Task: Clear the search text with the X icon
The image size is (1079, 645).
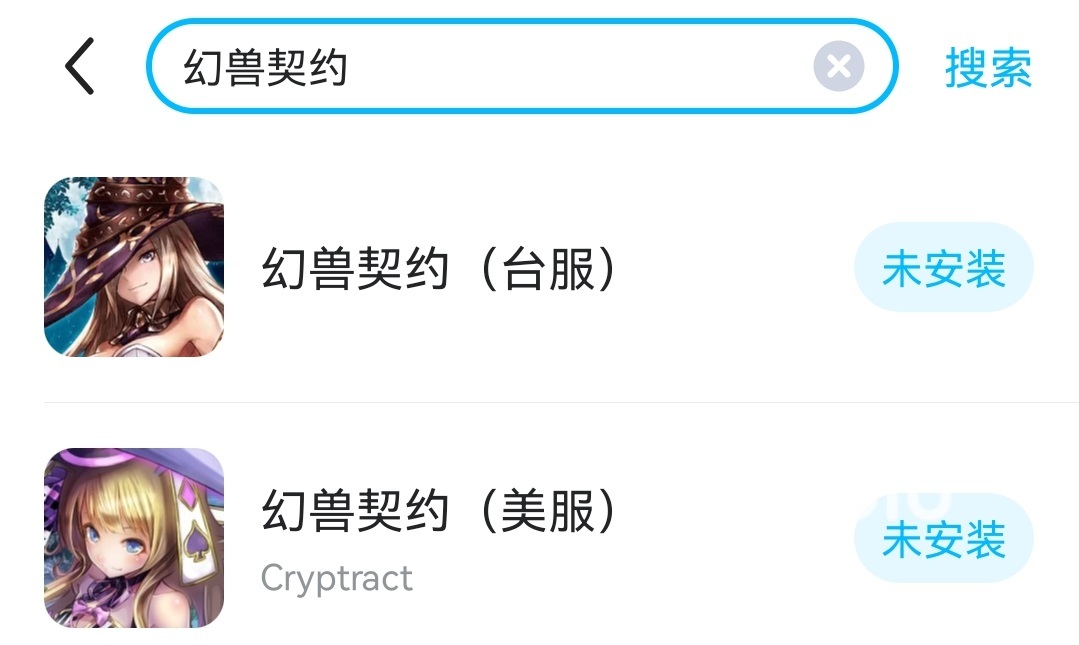Action: [x=838, y=67]
